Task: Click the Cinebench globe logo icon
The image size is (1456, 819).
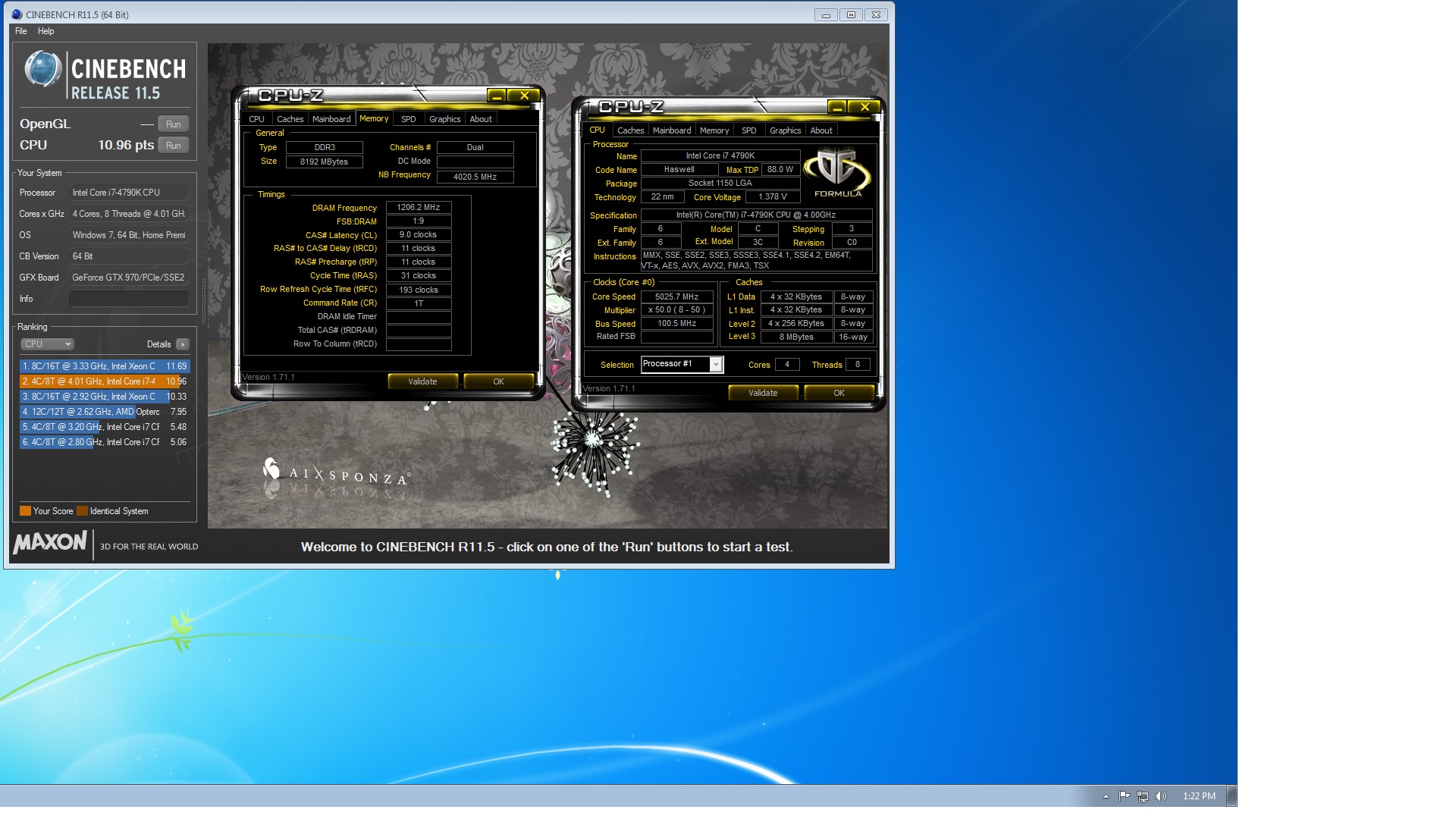Action: pyautogui.click(x=42, y=70)
